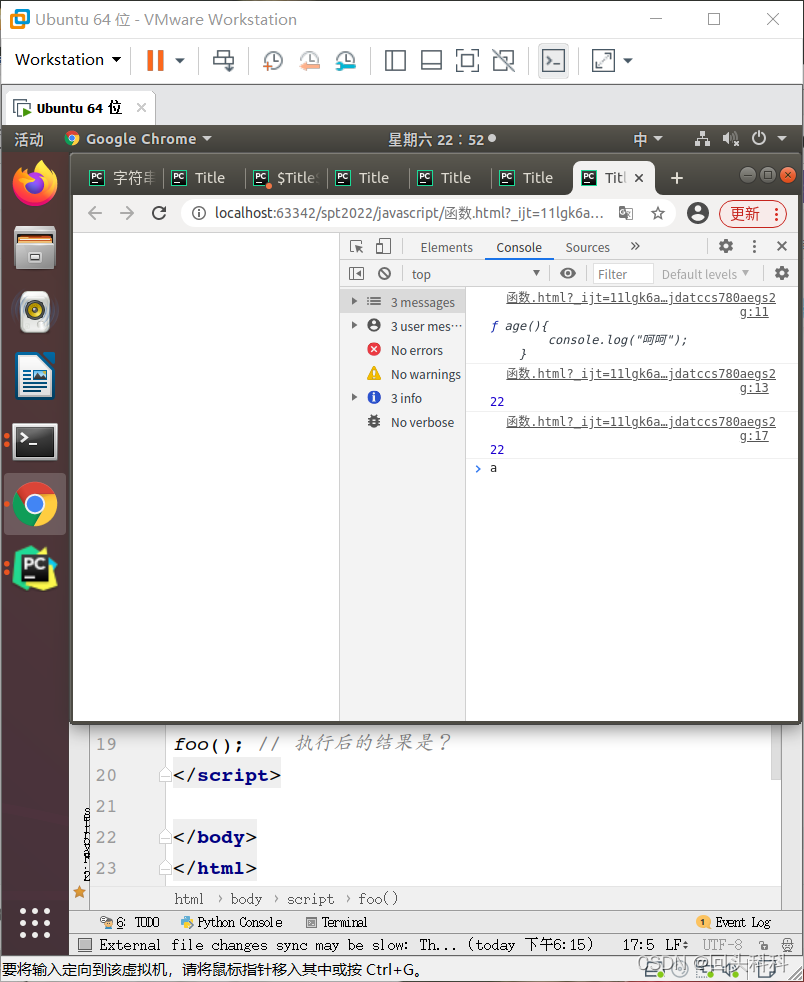
Task: Open the Sources panel in DevTools
Action: coord(587,247)
